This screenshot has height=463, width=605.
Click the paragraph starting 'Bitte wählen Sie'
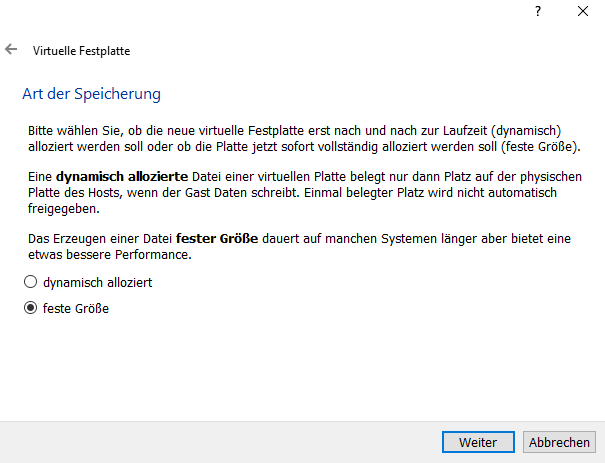(304, 139)
